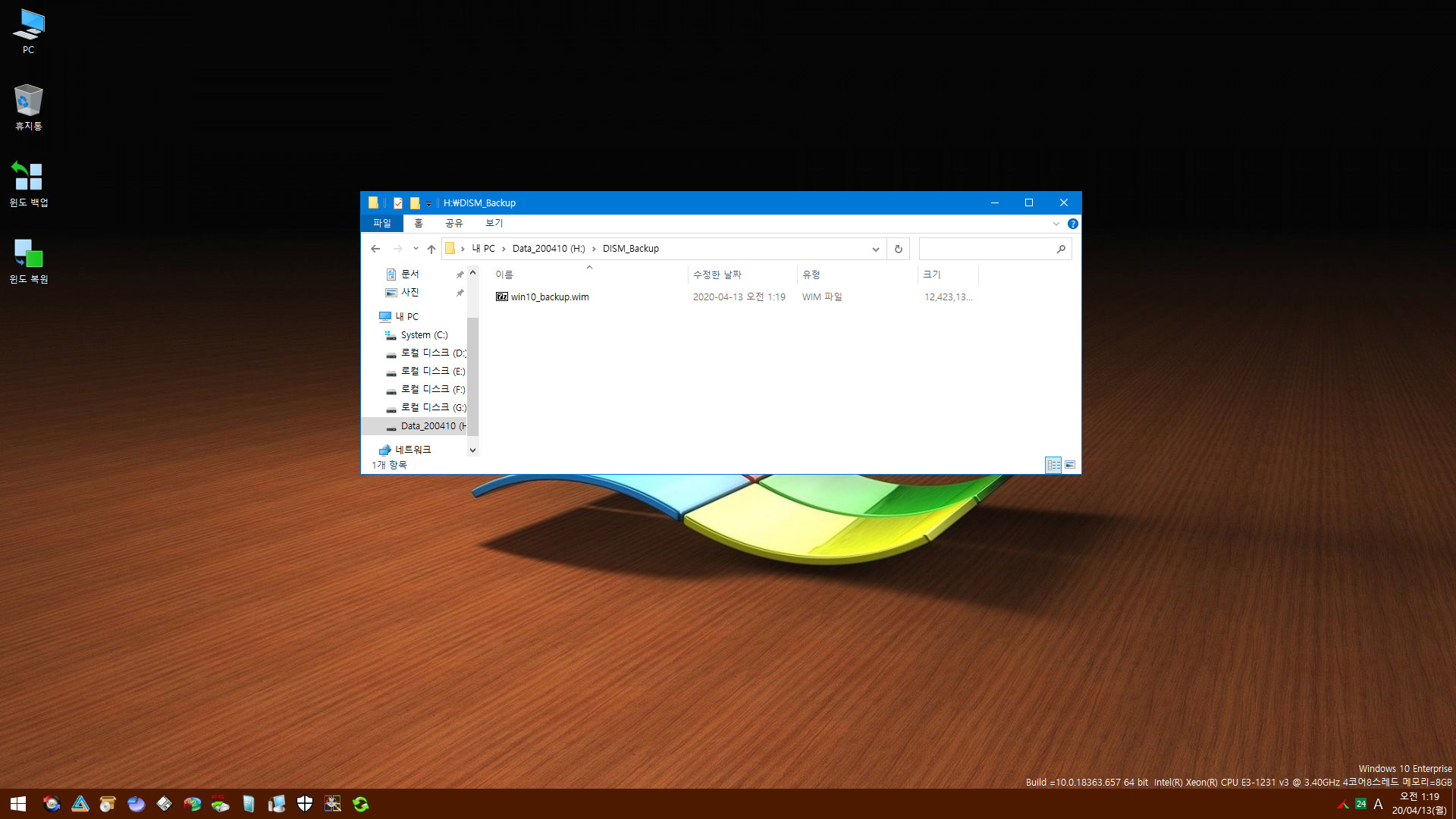
Task: Open the light blue panel taskbar icon
Action: [248, 804]
